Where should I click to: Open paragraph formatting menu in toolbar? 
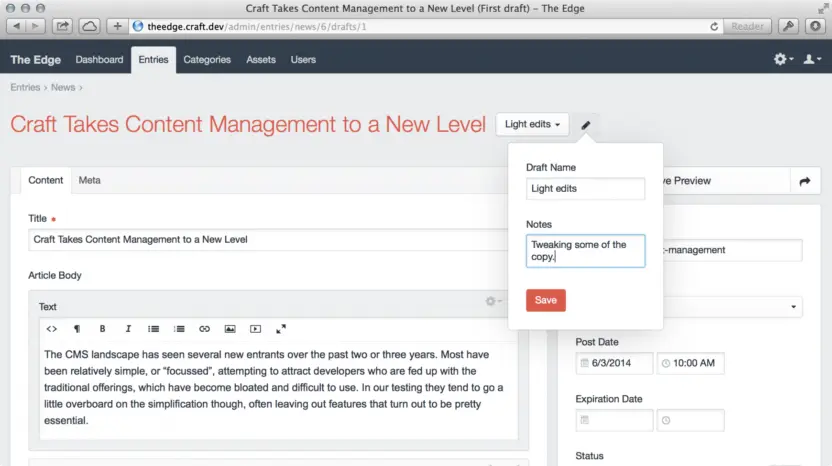[x=77, y=329]
